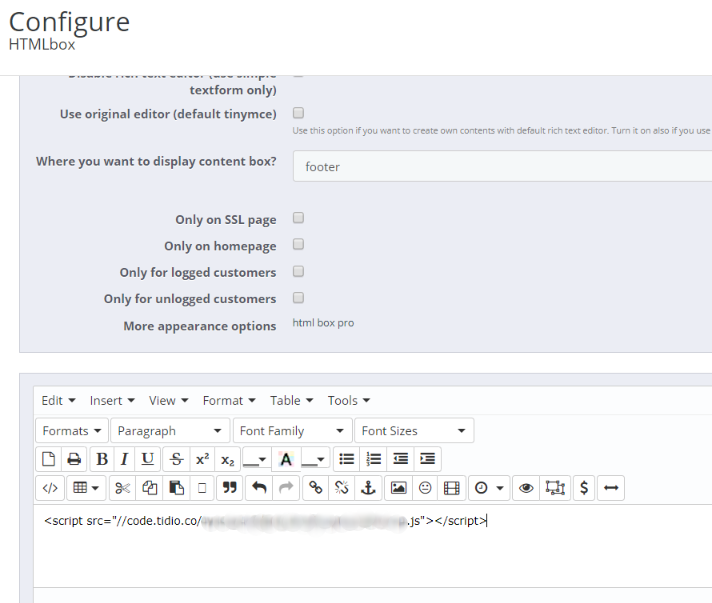Undo the last edit
This screenshot has height=603, width=712.
tap(259, 488)
